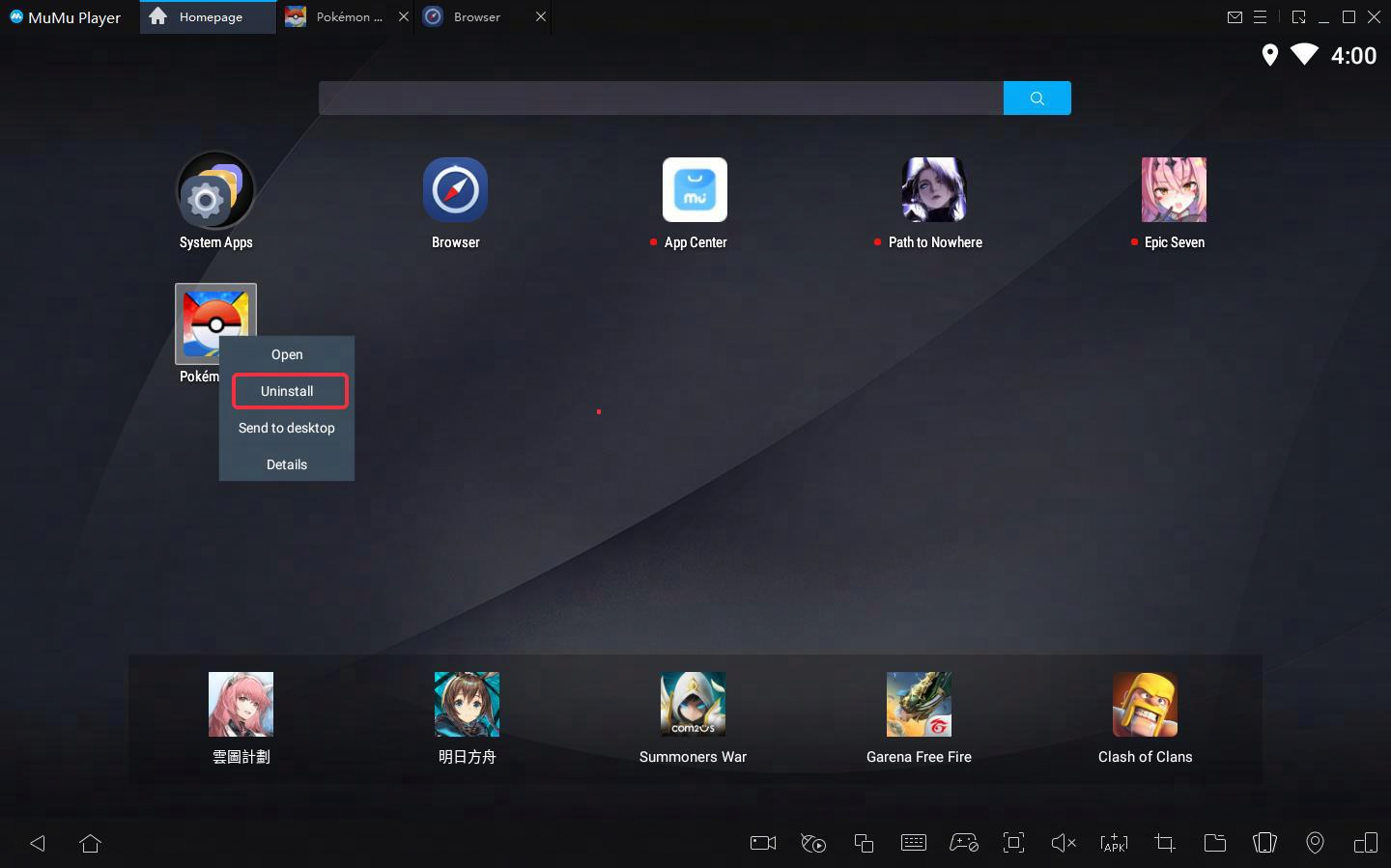
Task: Open the operation recorder macro tool
Action: click(813, 843)
